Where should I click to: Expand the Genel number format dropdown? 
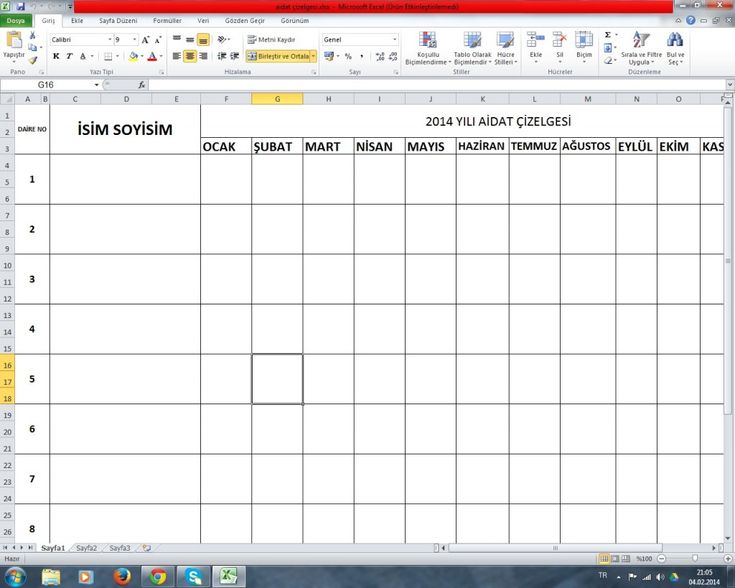coord(394,39)
